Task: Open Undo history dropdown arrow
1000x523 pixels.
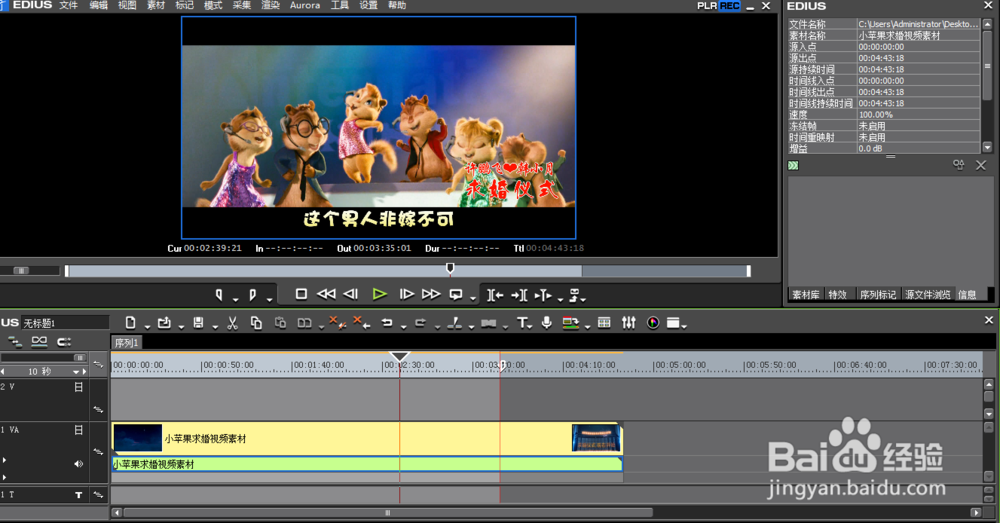Action: (404, 327)
